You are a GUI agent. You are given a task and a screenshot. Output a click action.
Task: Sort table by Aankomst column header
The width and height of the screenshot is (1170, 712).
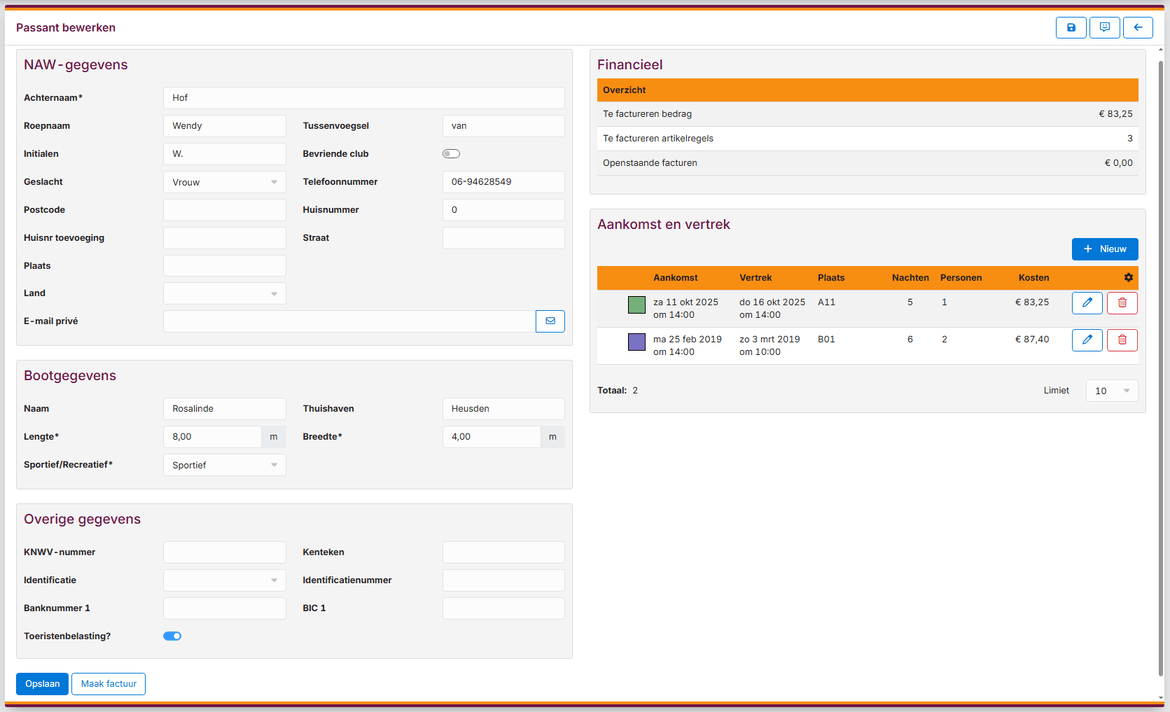(675, 278)
